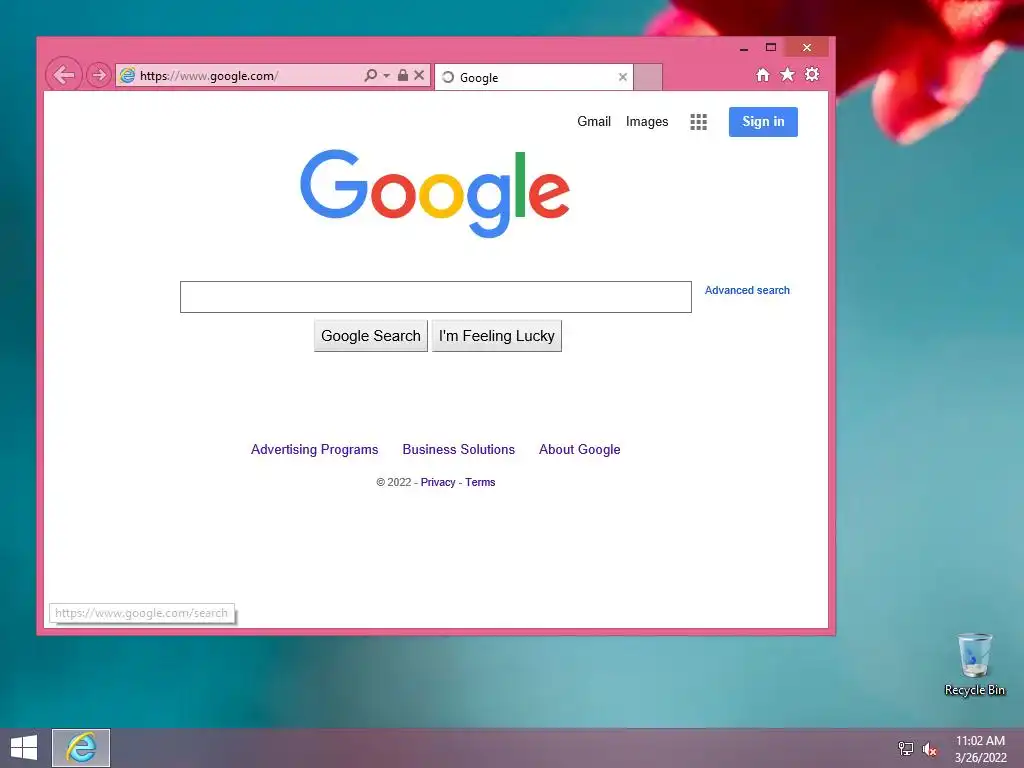This screenshot has height=768, width=1024.
Task: Open Advanced search link
Action: coord(747,290)
